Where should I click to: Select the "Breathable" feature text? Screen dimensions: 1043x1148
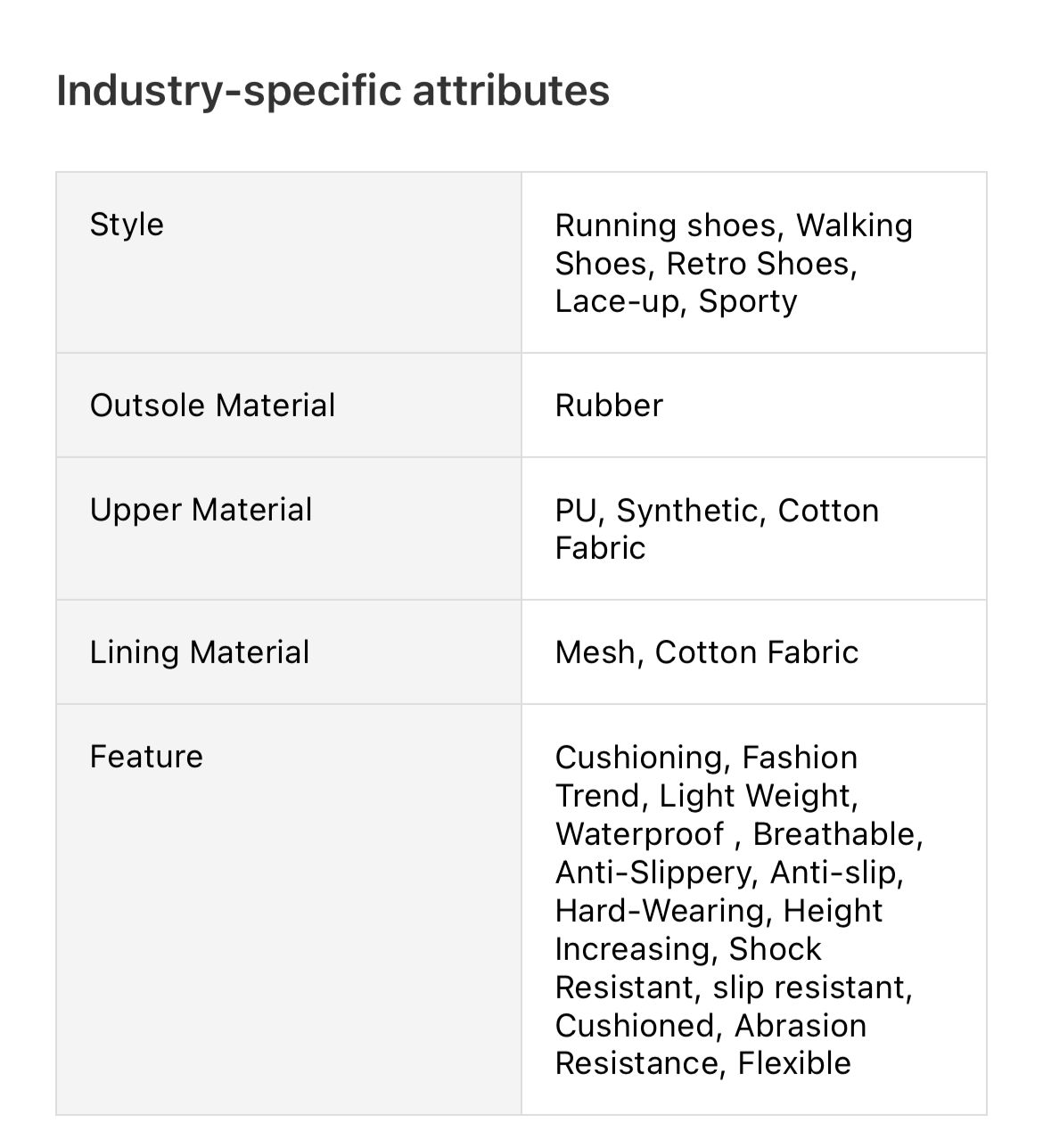[x=836, y=834]
